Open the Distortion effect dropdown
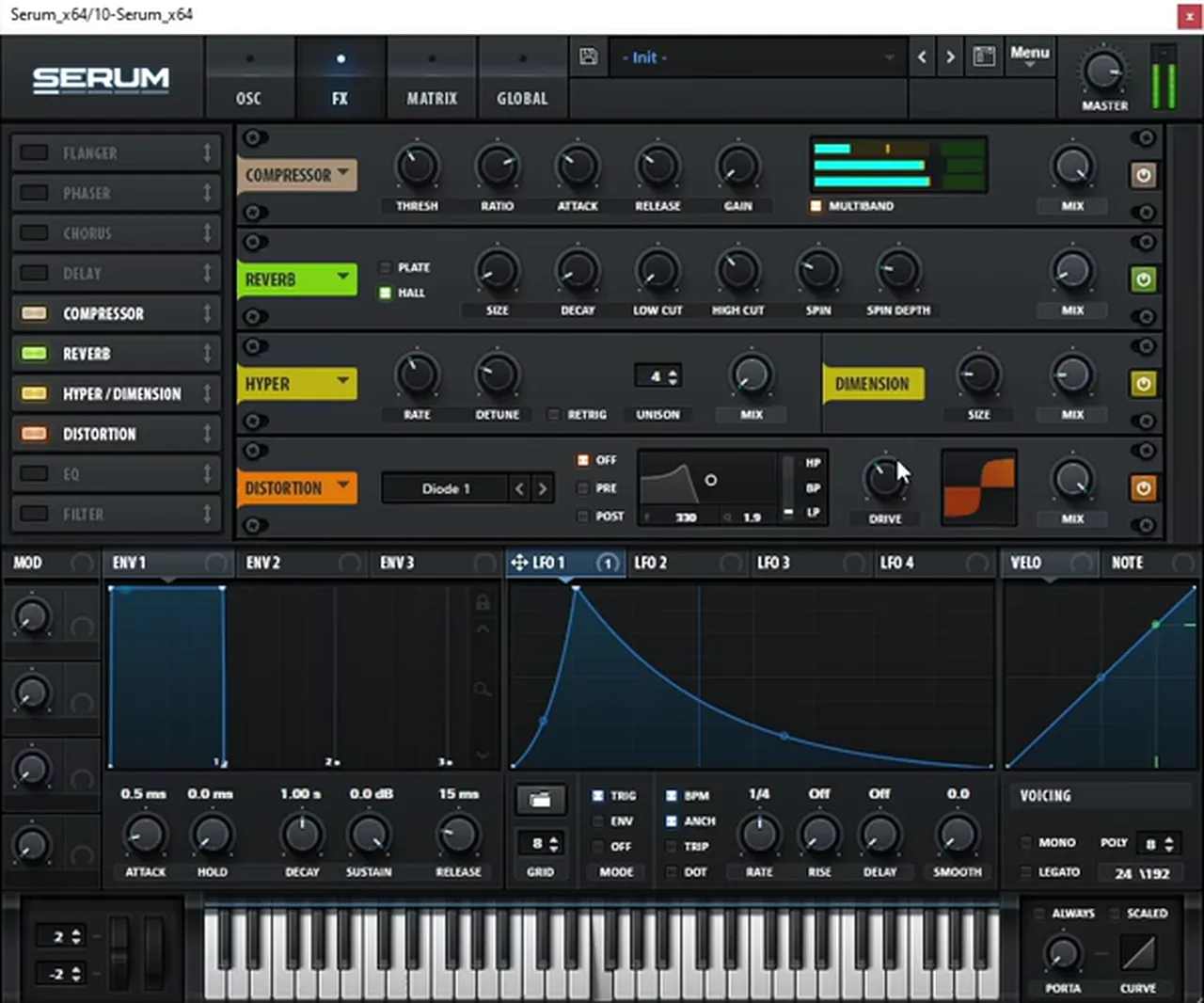 coord(297,488)
